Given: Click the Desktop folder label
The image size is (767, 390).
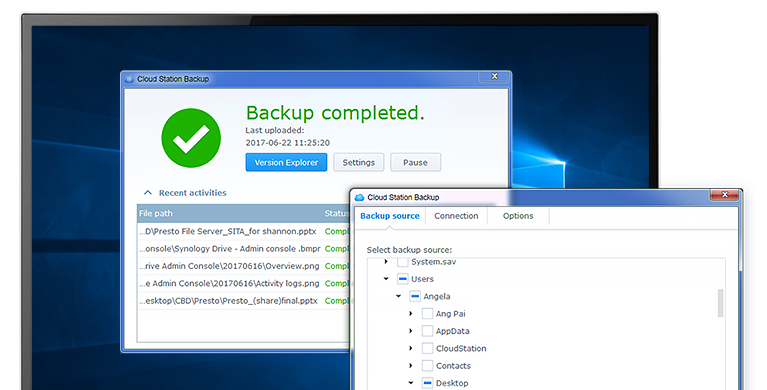Looking at the screenshot, I should pyautogui.click(x=452, y=383).
